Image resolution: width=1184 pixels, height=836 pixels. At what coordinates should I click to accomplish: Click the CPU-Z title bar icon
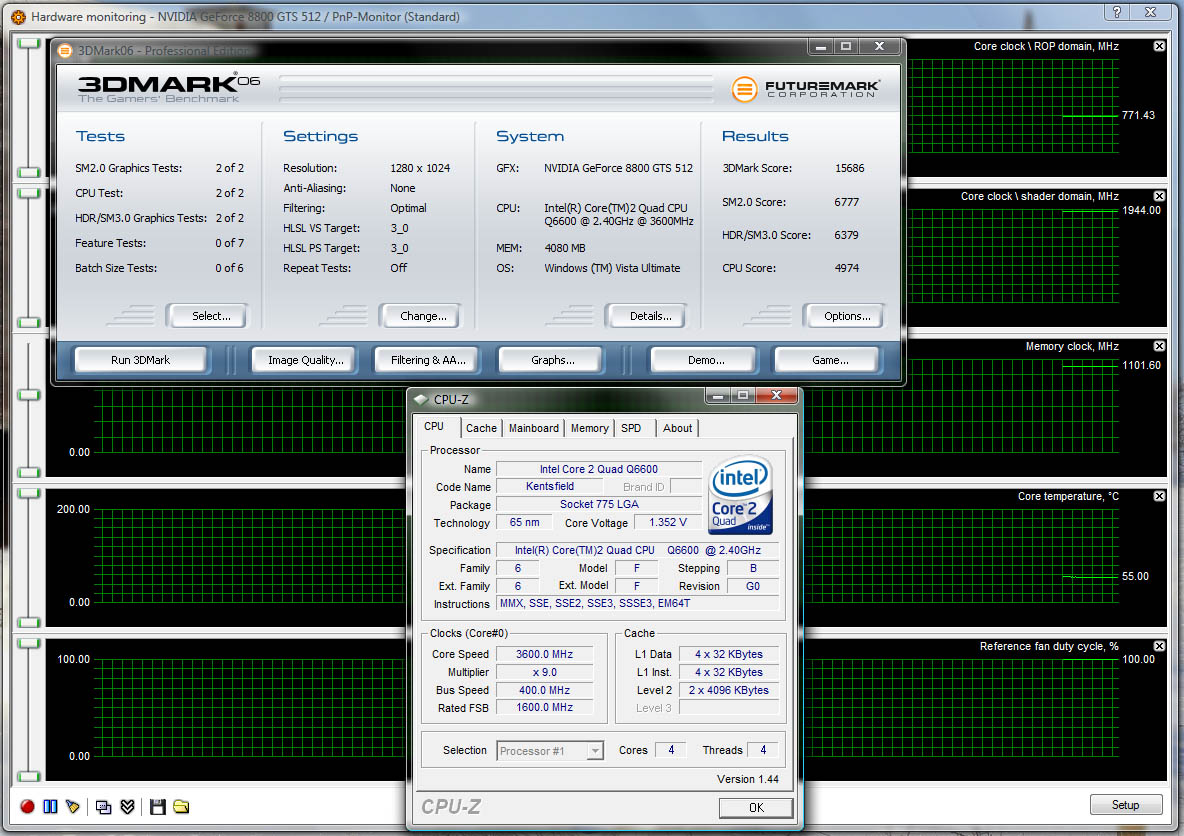tap(421, 399)
